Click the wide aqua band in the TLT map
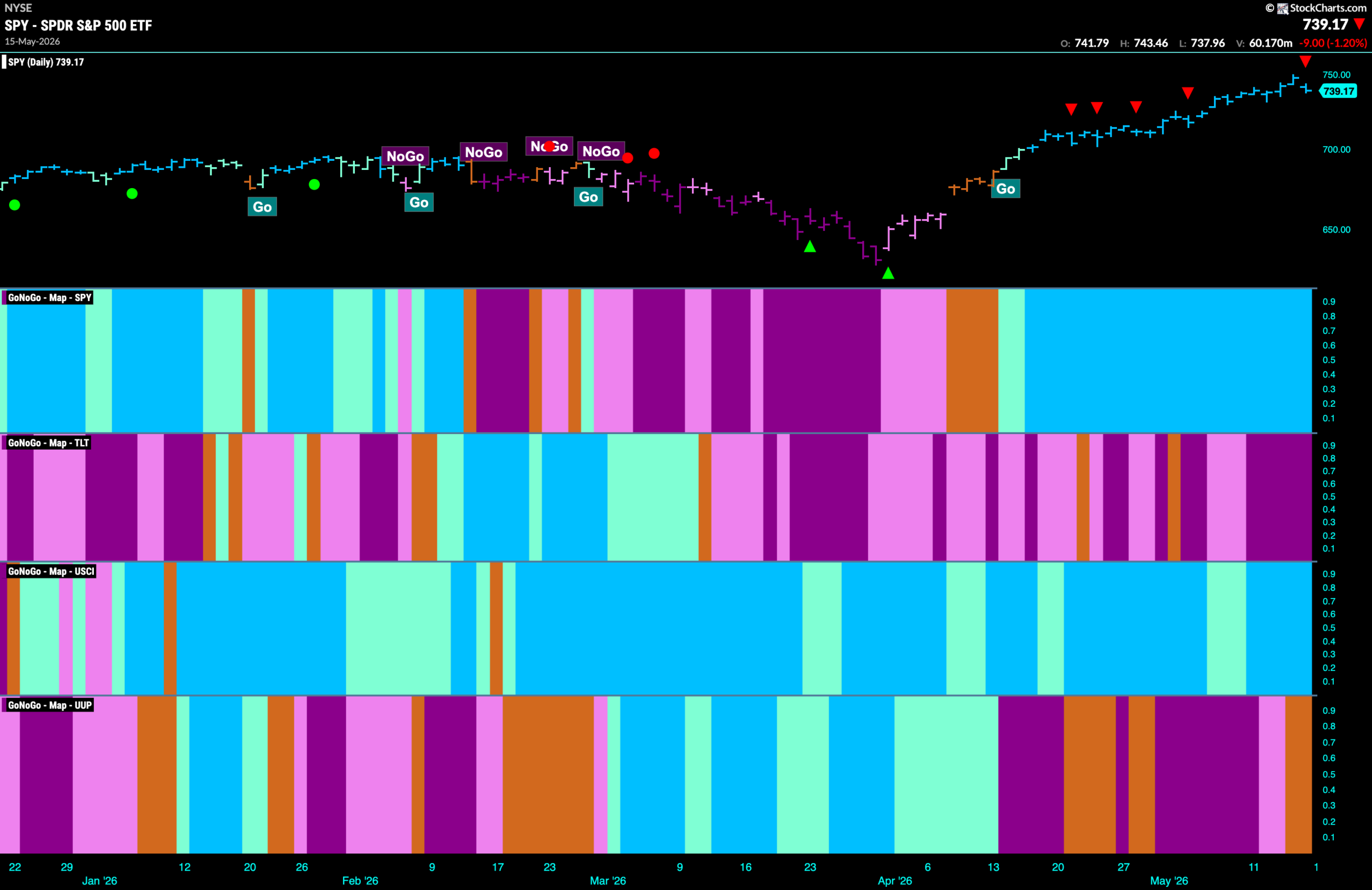This screenshot has width=1372, height=890. tap(653, 497)
